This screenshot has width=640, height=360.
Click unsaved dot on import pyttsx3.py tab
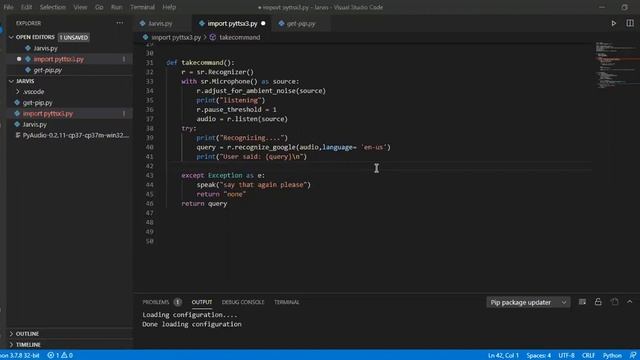coord(263,23)
